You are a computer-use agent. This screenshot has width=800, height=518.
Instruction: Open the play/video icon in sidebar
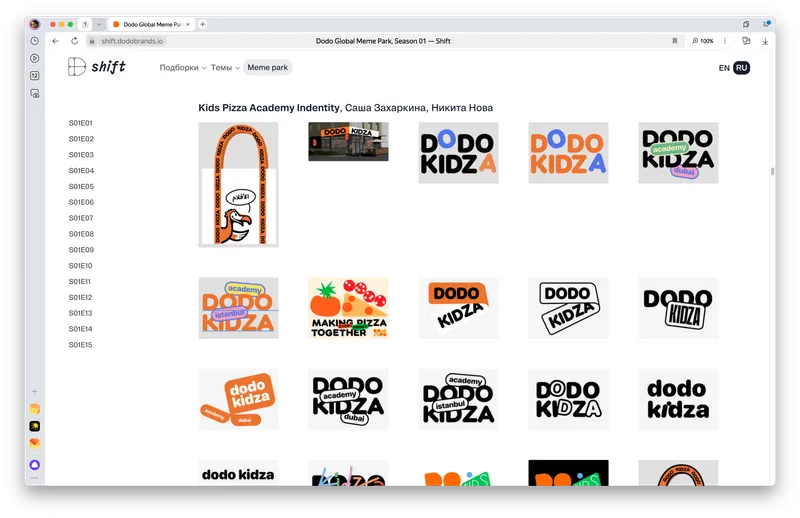pos(35,58)
